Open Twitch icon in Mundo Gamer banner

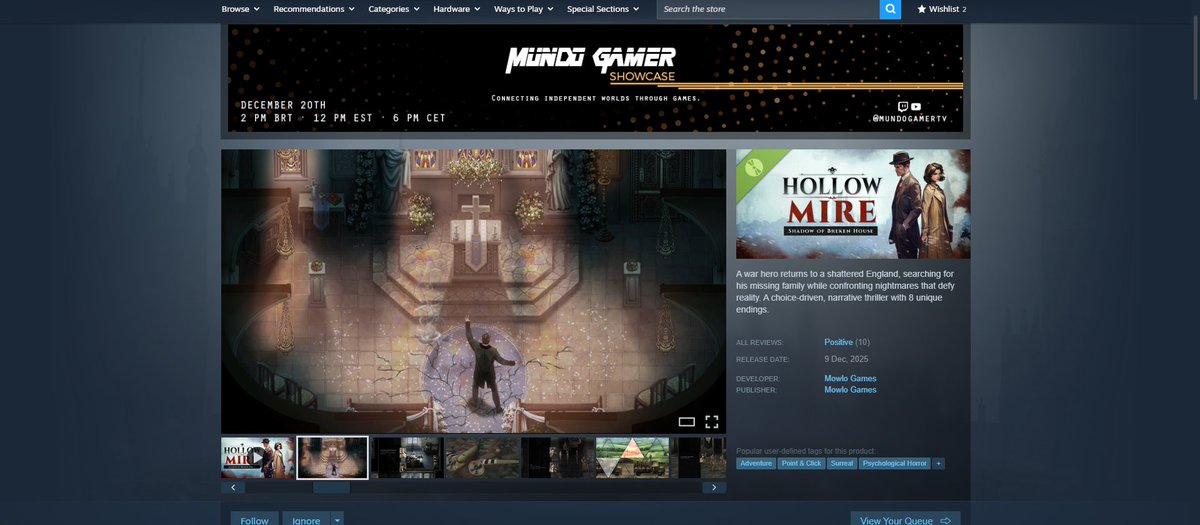tap(903, 106)
